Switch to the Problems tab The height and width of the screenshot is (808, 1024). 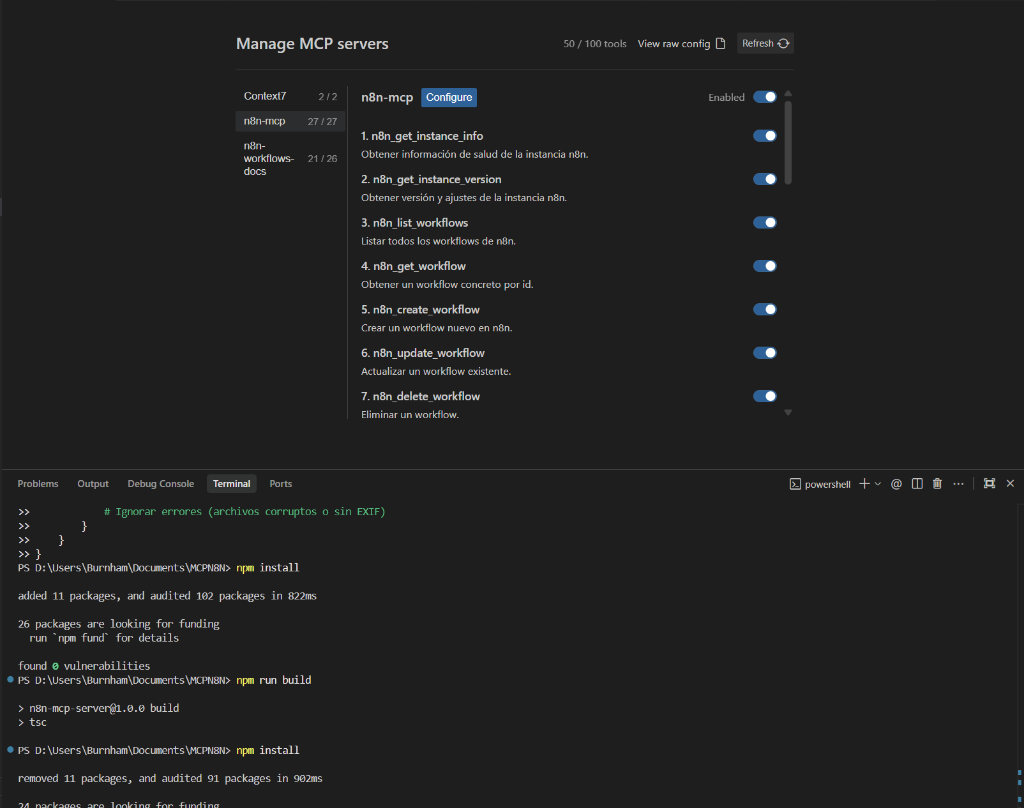(38, 484)
